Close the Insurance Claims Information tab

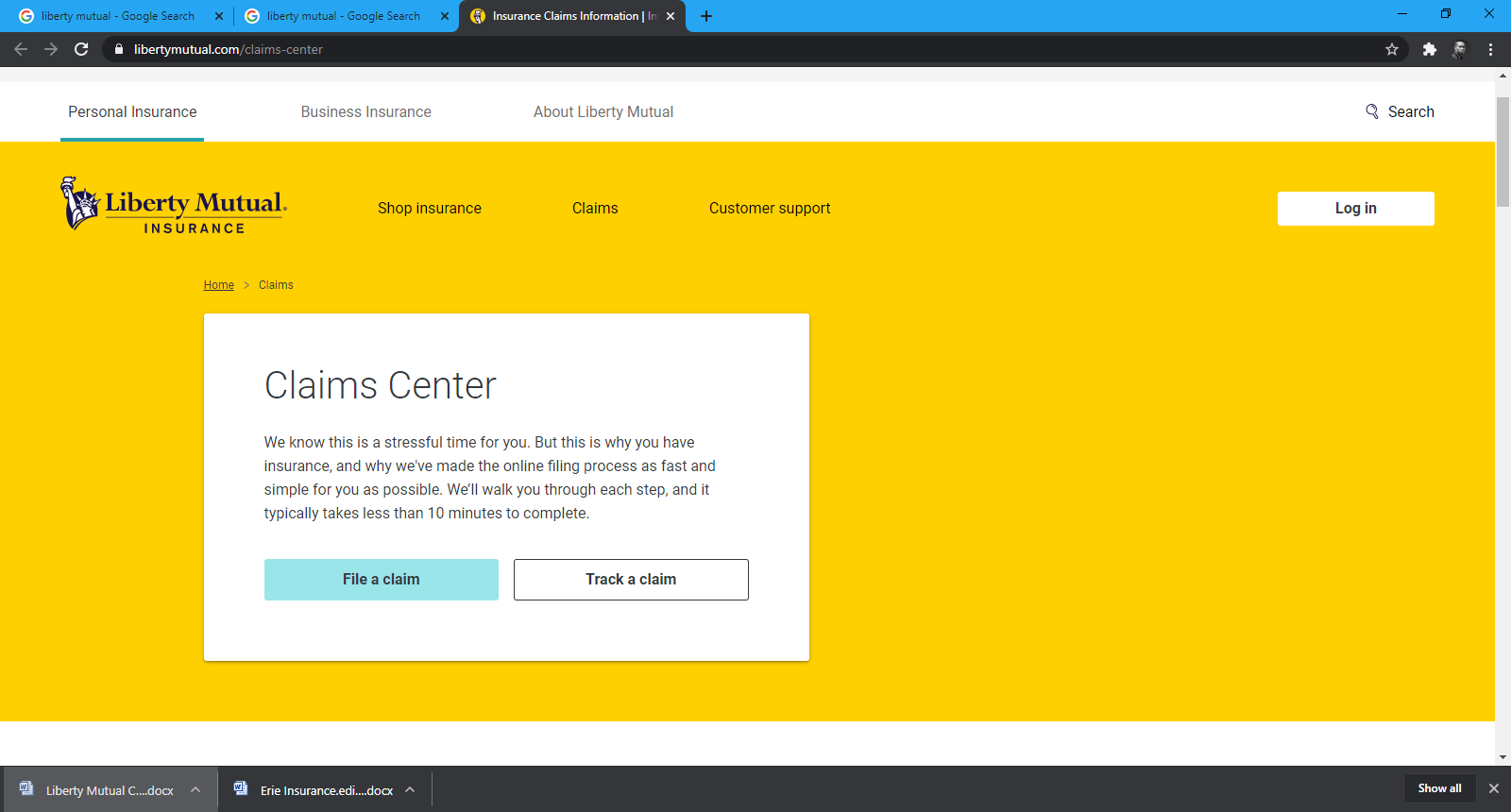pyautogui.click(x=671, y=16)
